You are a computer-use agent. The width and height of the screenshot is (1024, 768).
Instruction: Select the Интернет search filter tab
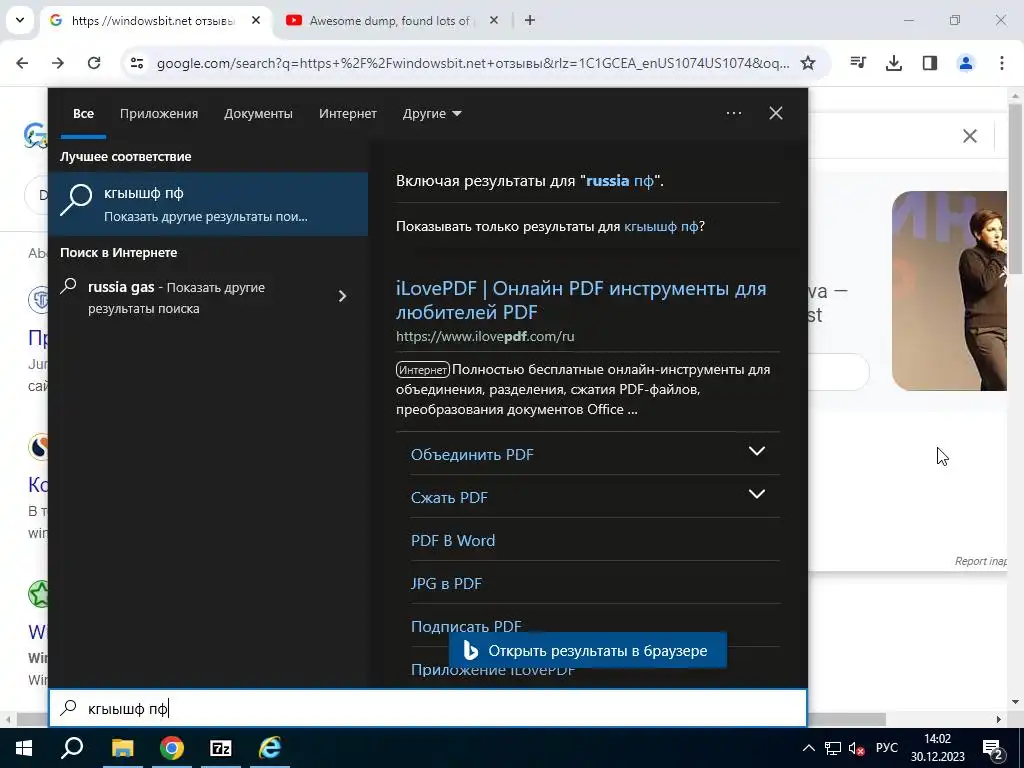click(x=347, y=114)
